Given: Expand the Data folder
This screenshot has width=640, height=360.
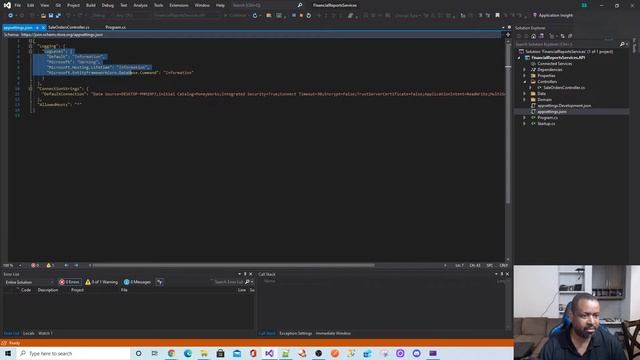Looking at the screenshot, I should coord(524,93).
